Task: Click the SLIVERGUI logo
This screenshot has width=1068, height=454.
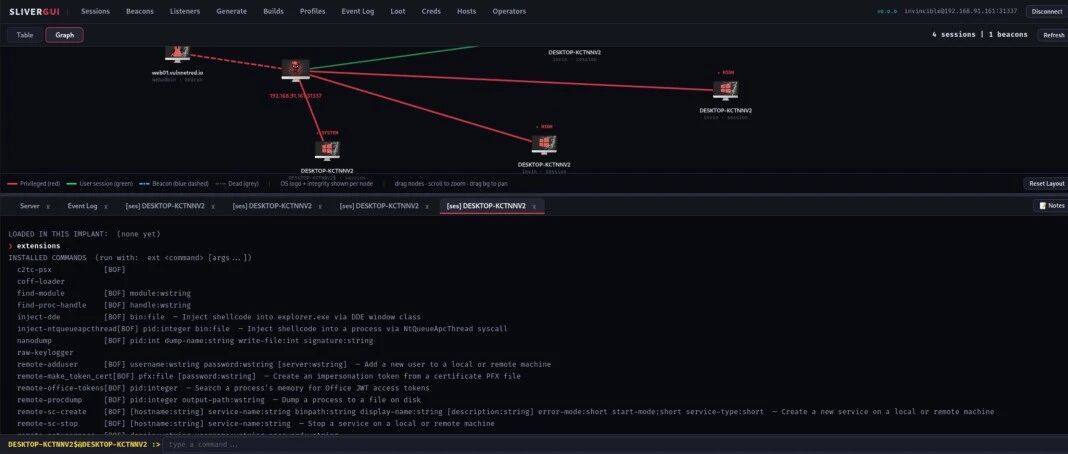Action: click(34, 12)
